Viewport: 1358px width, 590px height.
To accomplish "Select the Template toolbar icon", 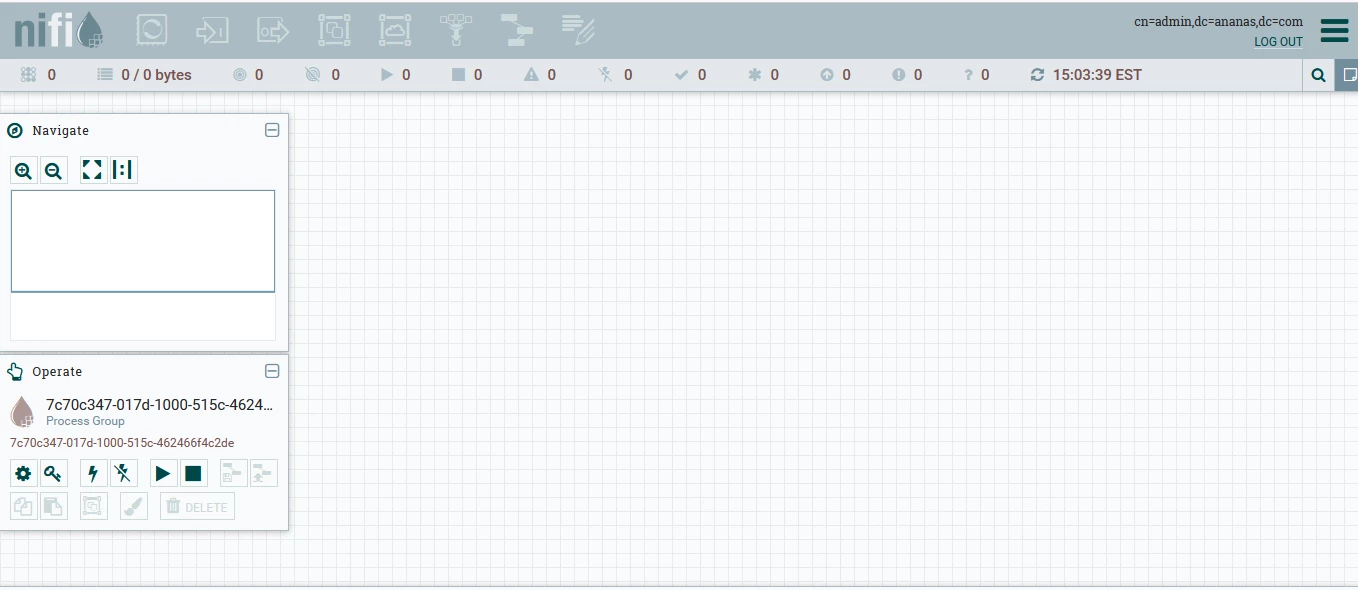I will [x=517, y=30].
